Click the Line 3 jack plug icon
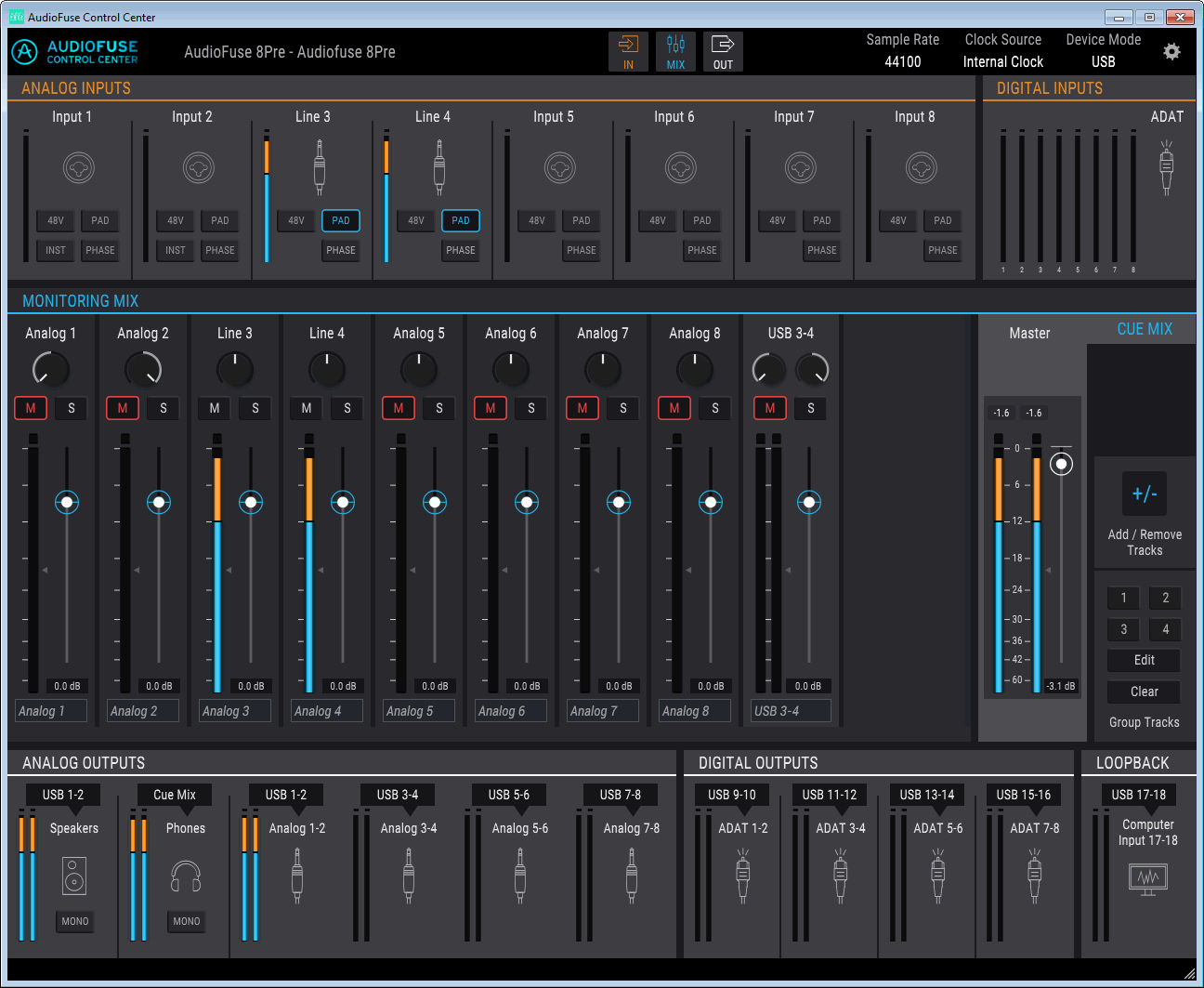 pos(320,166)
